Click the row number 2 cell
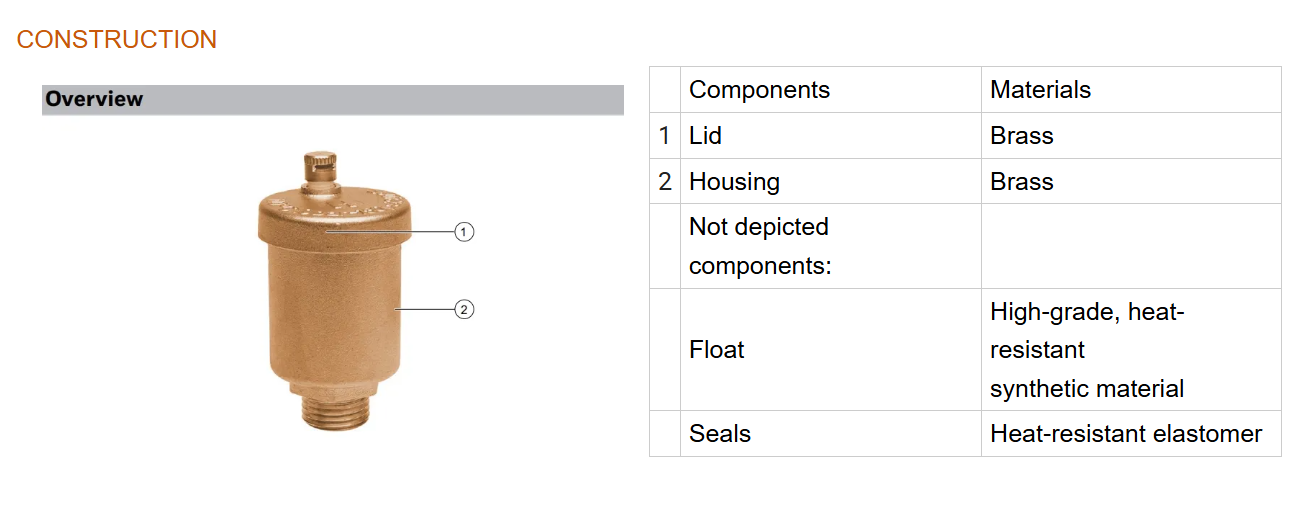1290x510 pixels. (665, 182)
